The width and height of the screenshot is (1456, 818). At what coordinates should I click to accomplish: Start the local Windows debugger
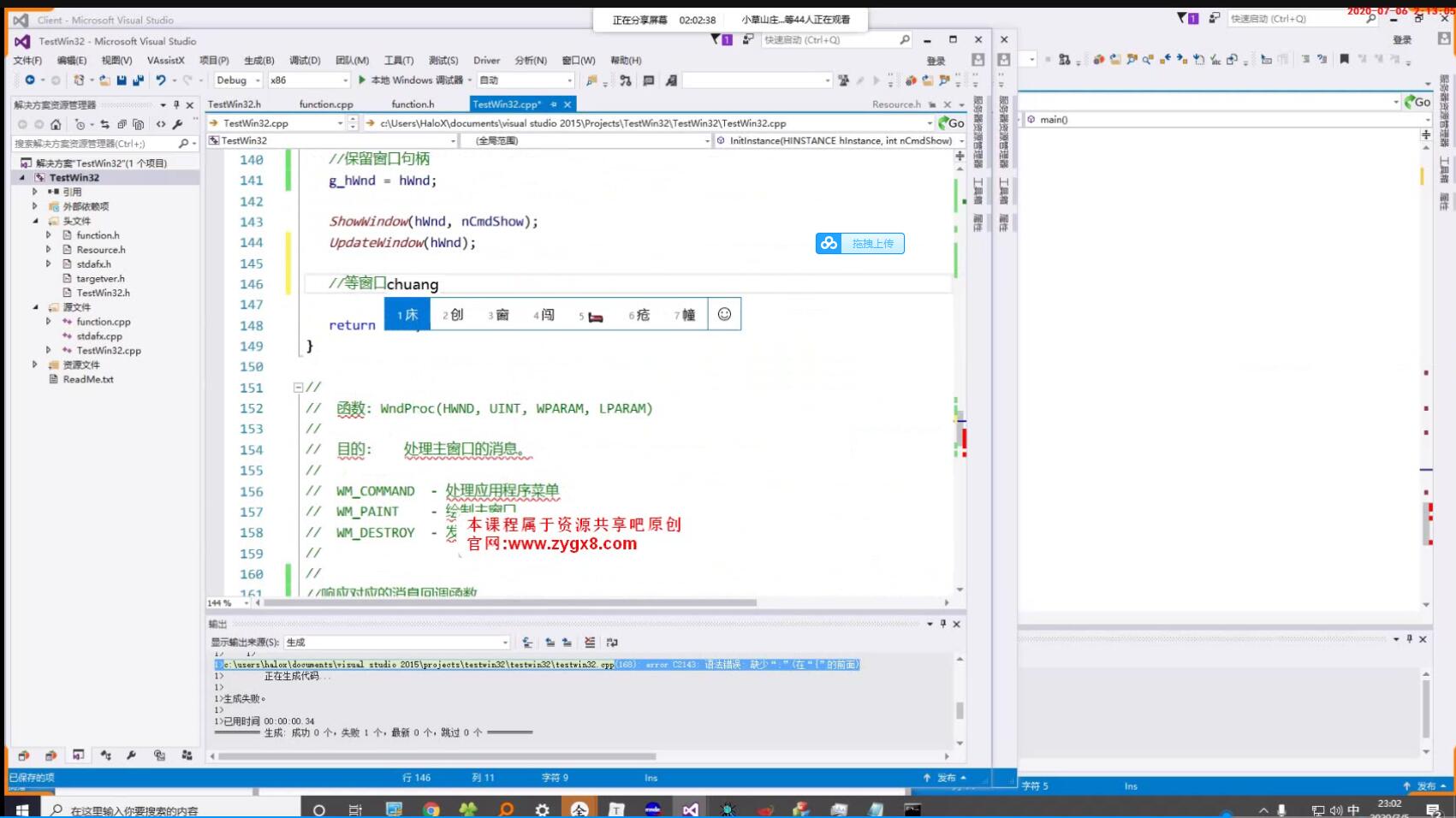[410, 80]
